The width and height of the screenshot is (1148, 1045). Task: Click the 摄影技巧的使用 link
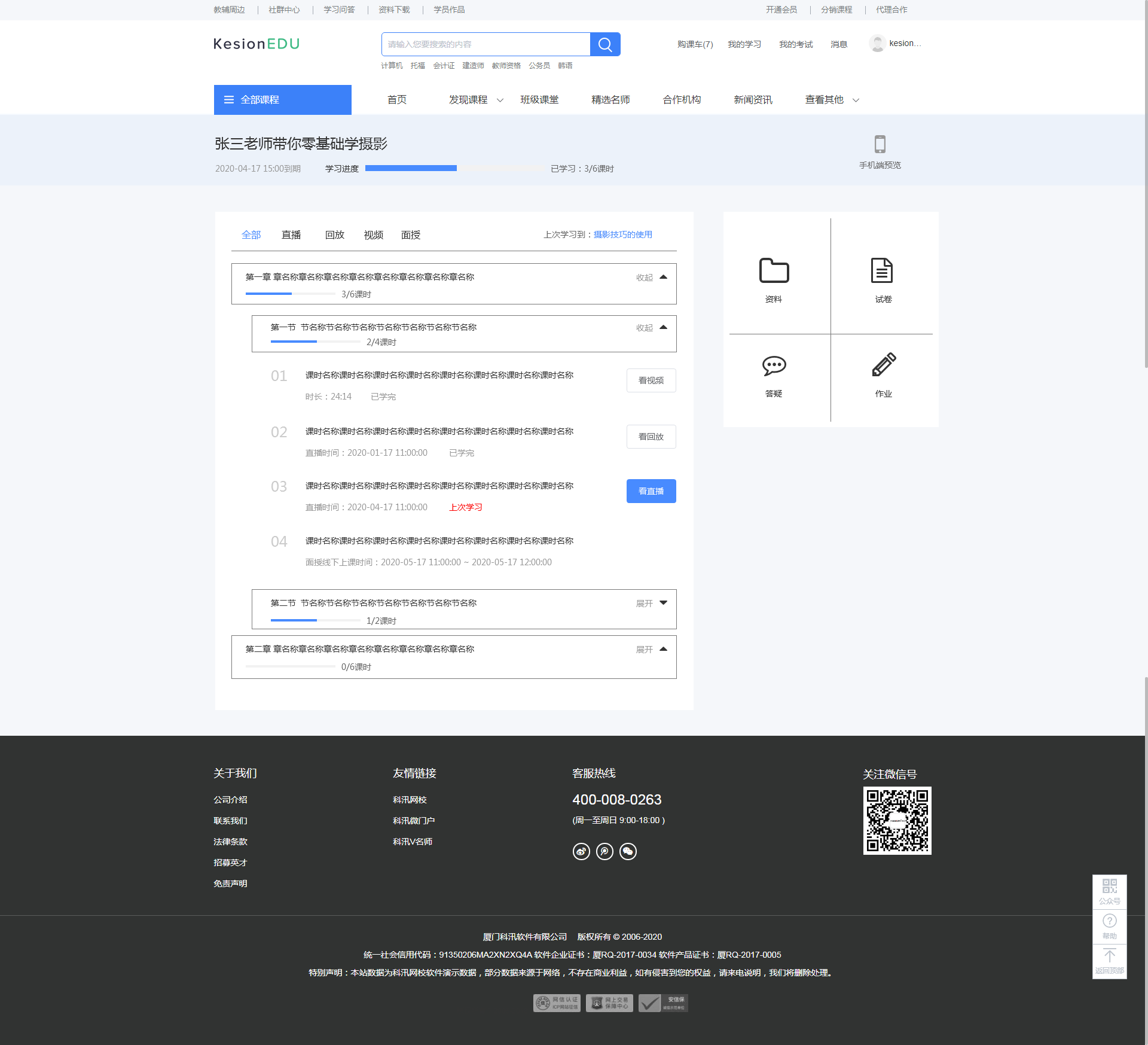tap(622, 234)
